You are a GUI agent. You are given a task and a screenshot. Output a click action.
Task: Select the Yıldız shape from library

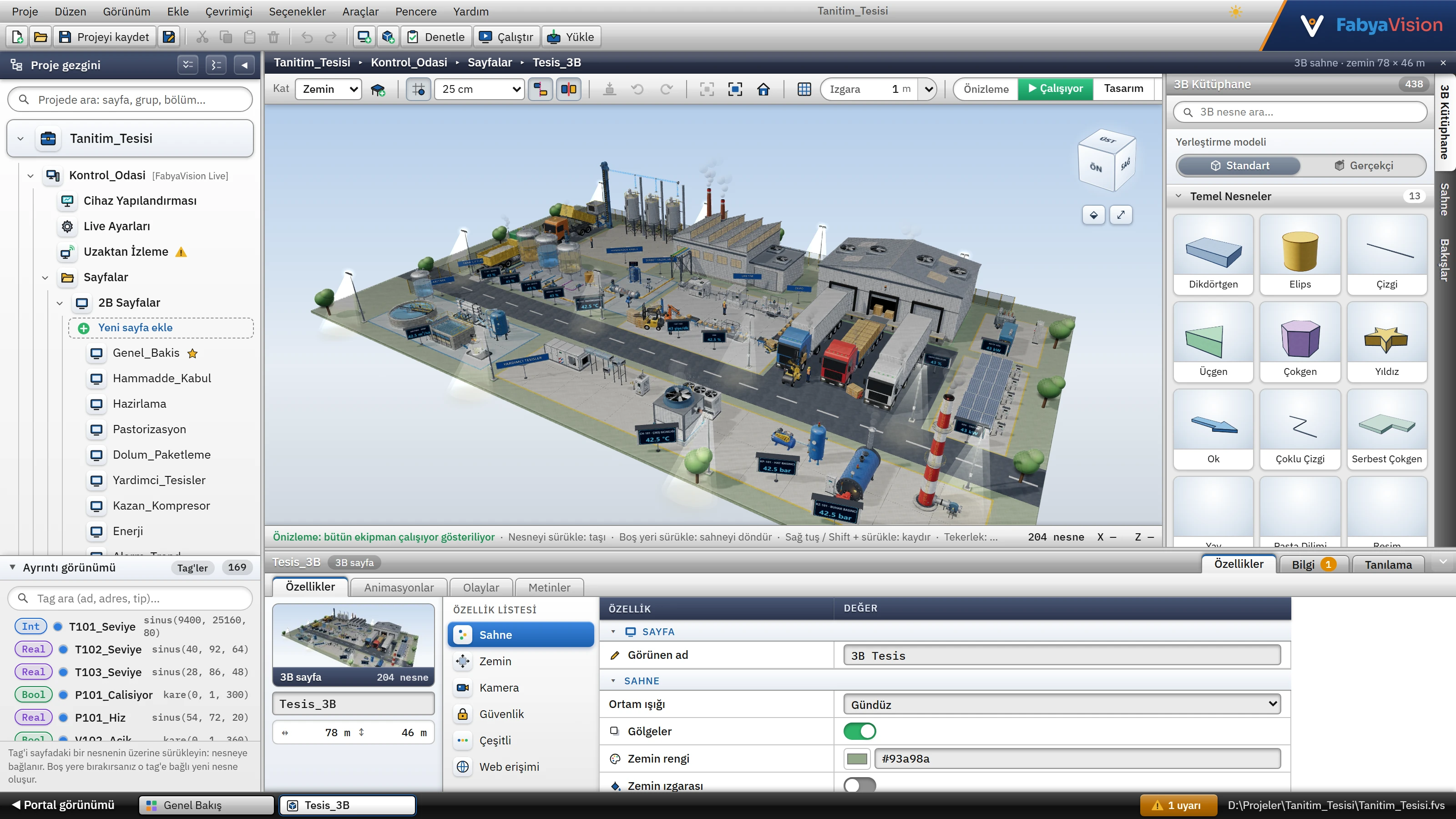[1386, 342]
